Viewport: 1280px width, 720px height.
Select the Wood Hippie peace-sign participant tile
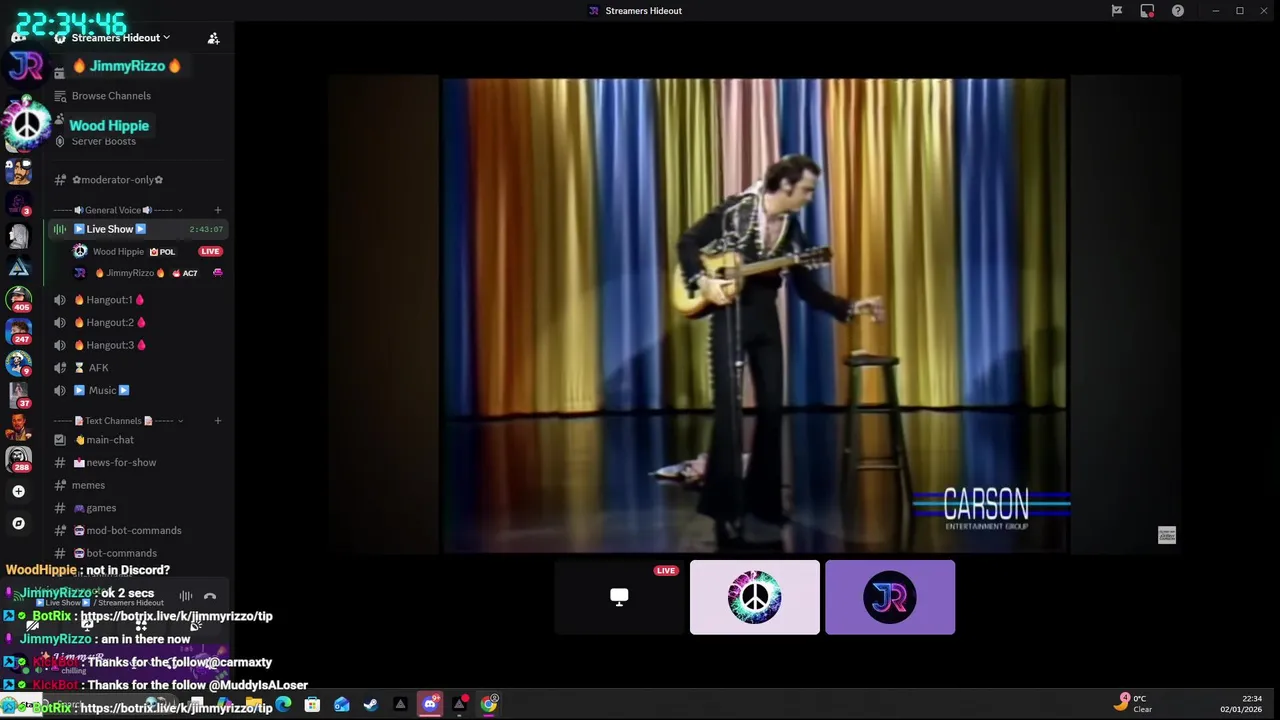coord(754,597)
